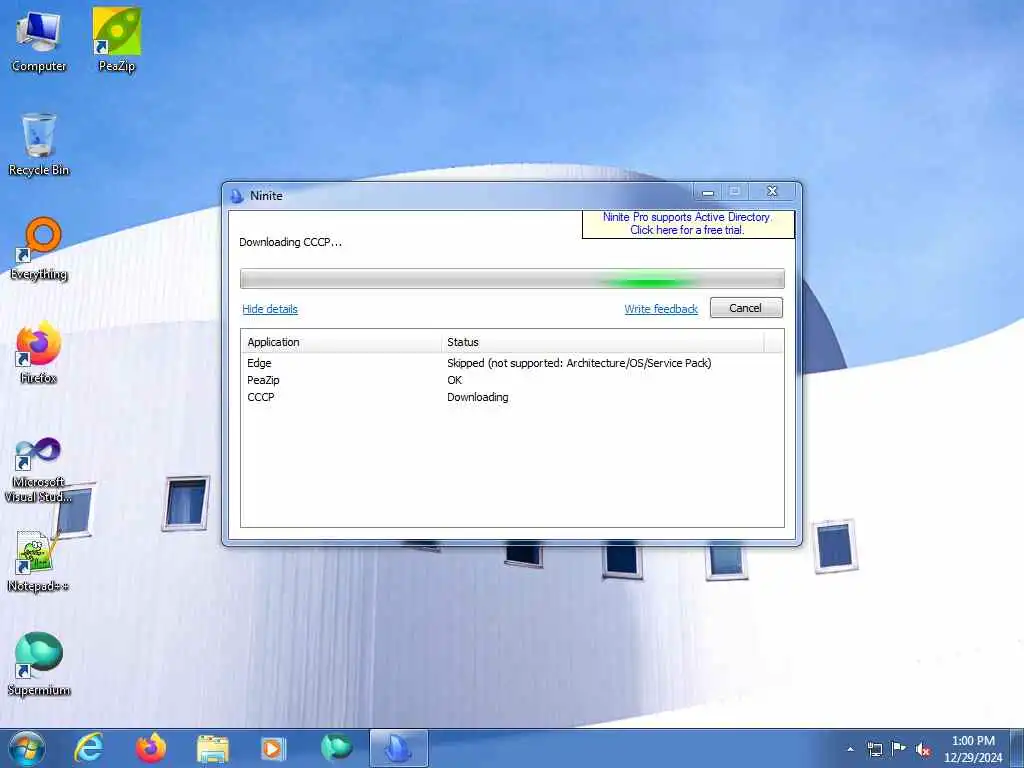Viewport: 1024px width, 768px height.
Task: Click the Application column header
Action: (x=342, y=342)
